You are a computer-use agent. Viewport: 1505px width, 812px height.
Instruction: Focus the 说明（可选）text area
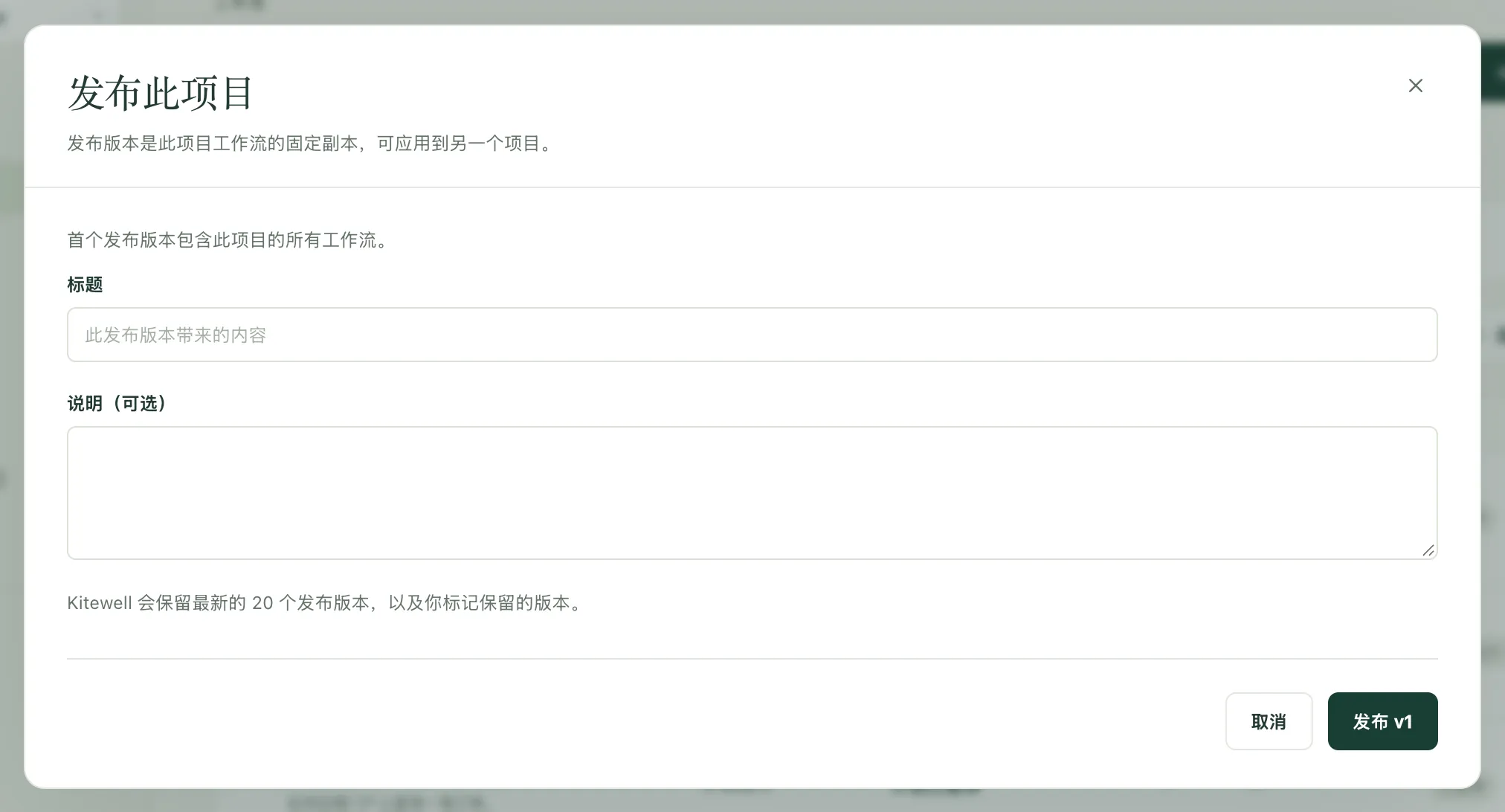(x=752, y=492)
